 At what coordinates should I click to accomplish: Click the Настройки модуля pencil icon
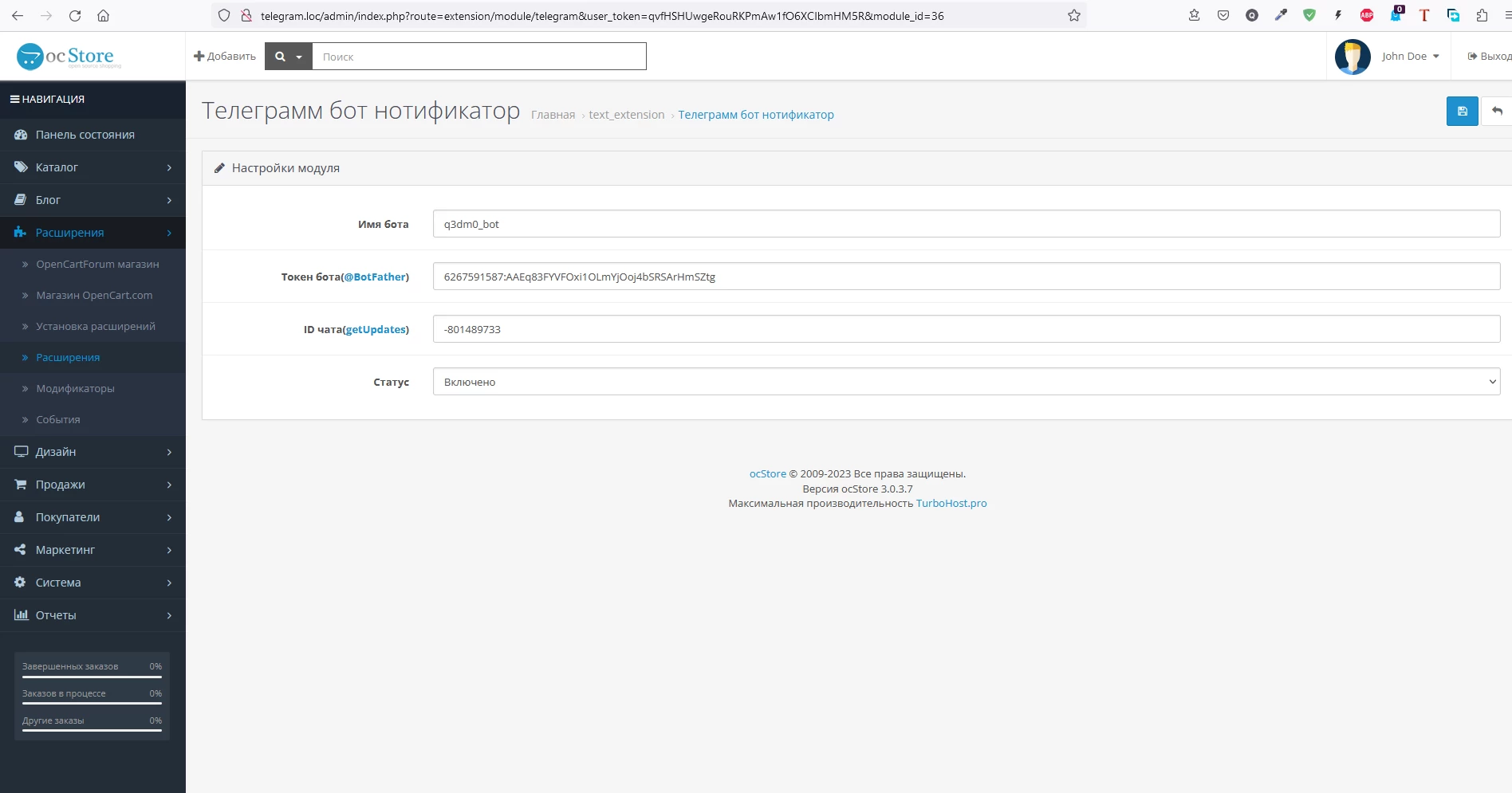[x=219, y=168]
